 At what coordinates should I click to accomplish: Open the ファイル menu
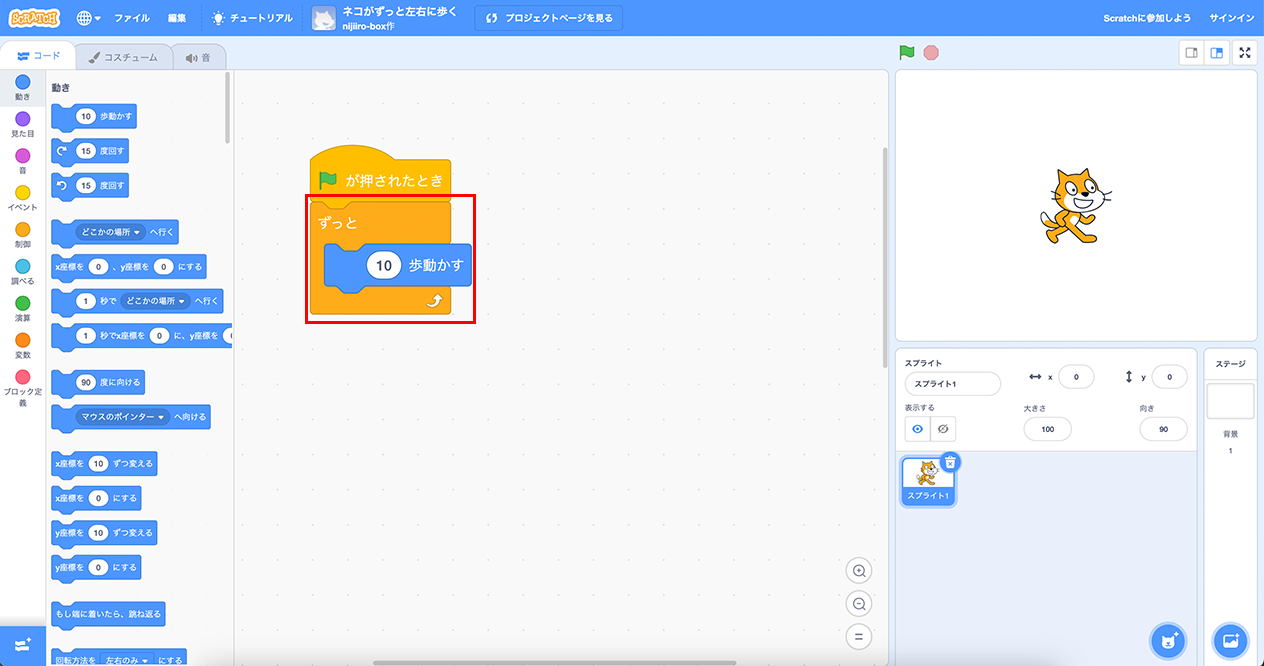tap(132, 18)
